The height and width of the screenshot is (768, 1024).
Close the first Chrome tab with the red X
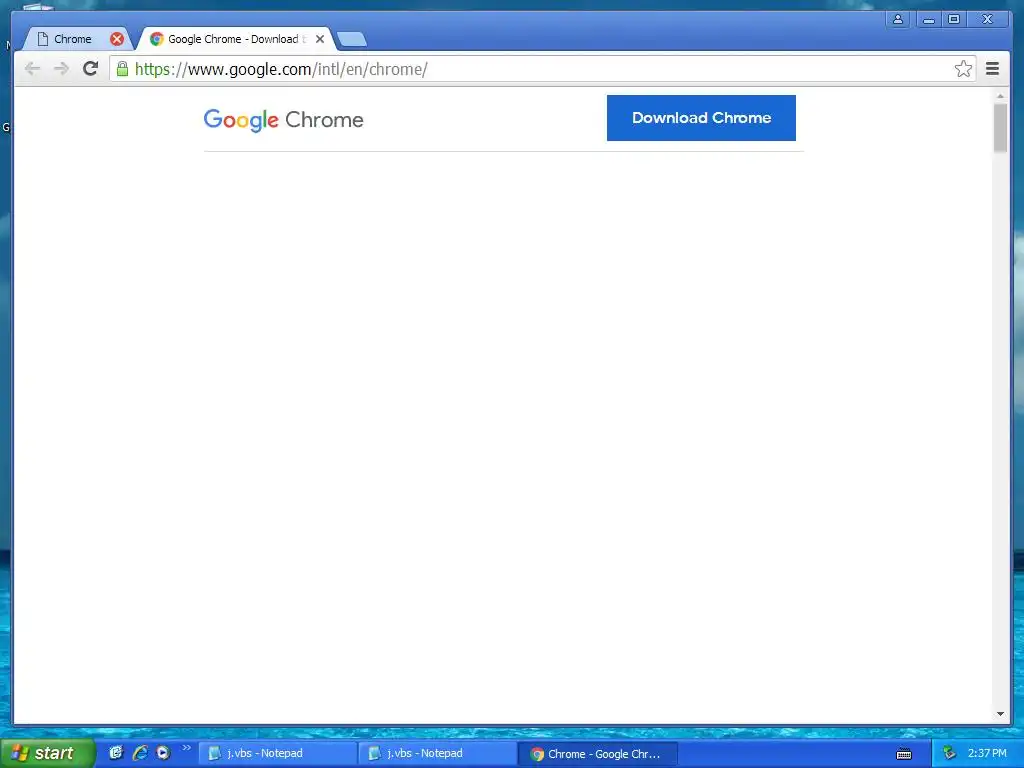[x=117, y=39]
